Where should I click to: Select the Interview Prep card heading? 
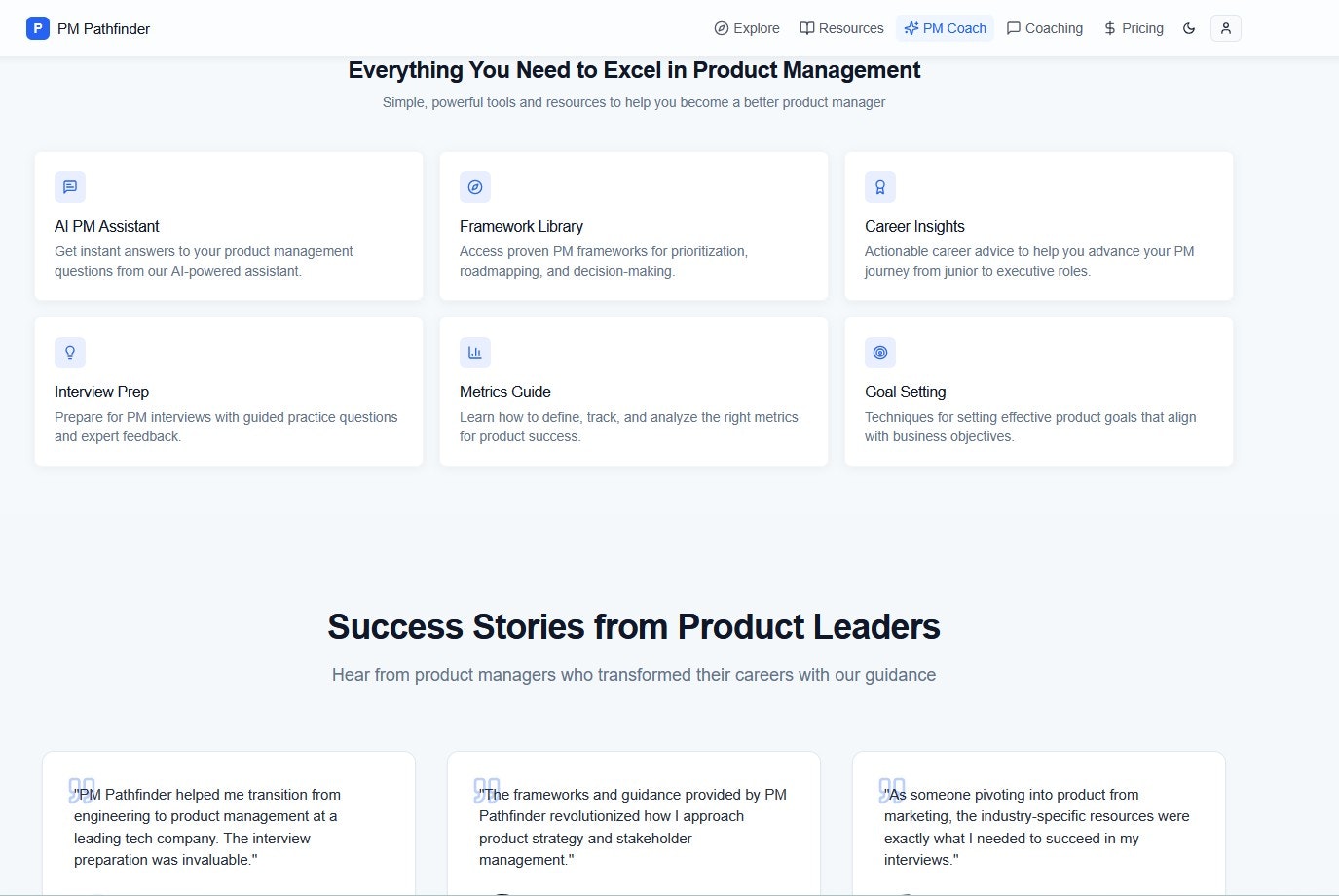(x=101, y=392)
